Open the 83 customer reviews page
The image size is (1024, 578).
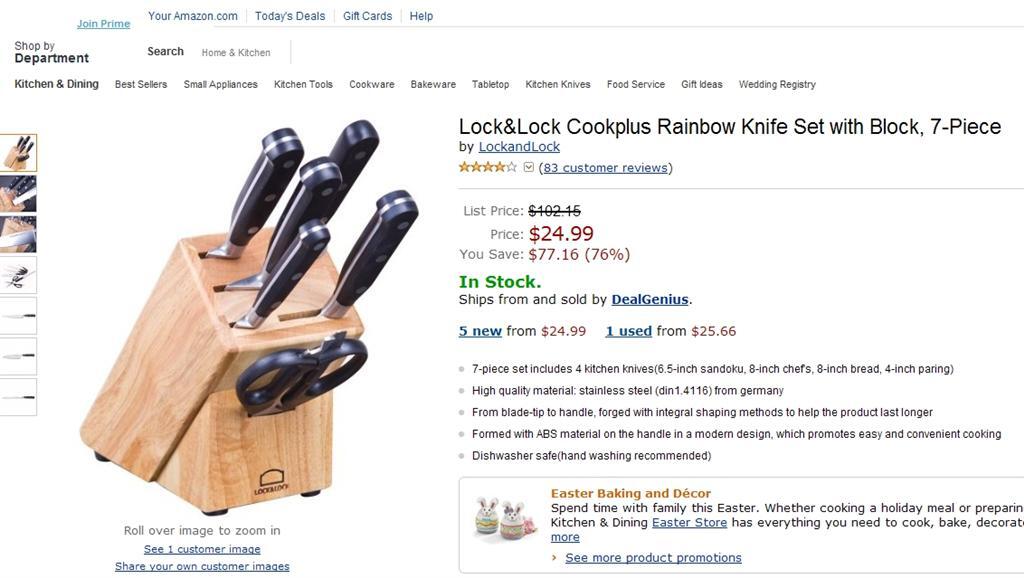[605, 167]
